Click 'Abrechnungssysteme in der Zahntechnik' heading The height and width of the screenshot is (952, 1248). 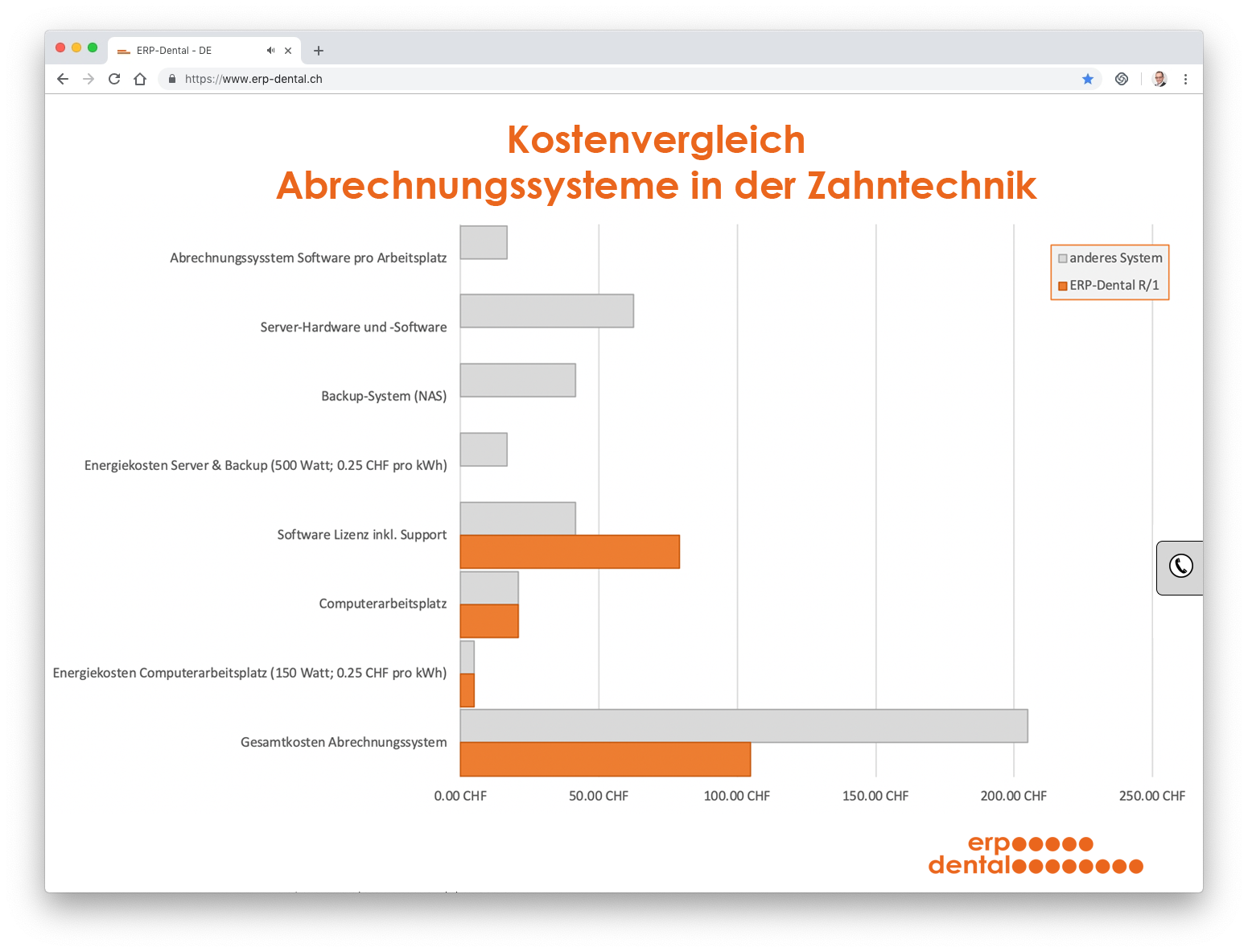[x=656, y=186]
